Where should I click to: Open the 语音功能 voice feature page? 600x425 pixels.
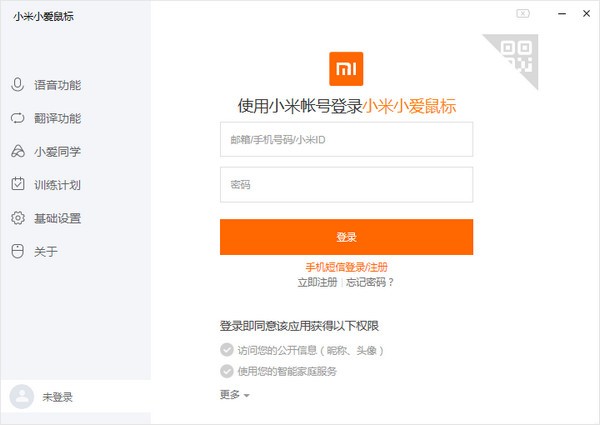57,85
